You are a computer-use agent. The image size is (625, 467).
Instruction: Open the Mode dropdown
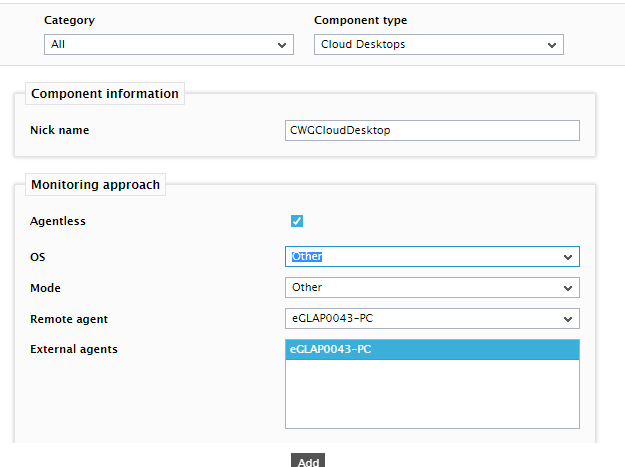(432, 288)
